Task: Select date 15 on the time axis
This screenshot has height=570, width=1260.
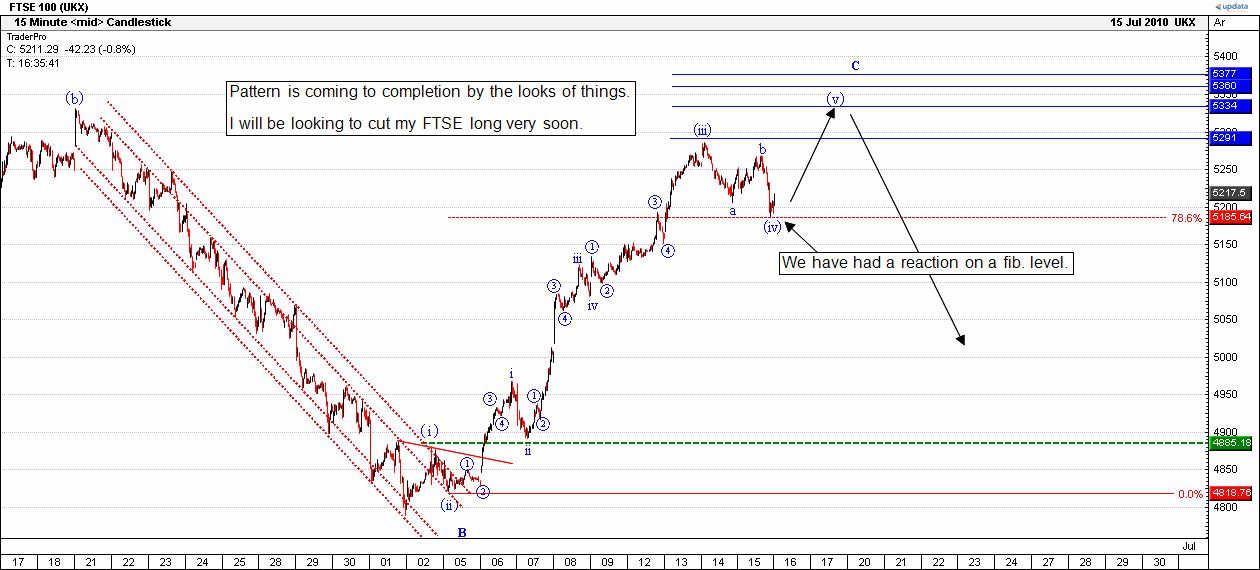Action: 754,563
